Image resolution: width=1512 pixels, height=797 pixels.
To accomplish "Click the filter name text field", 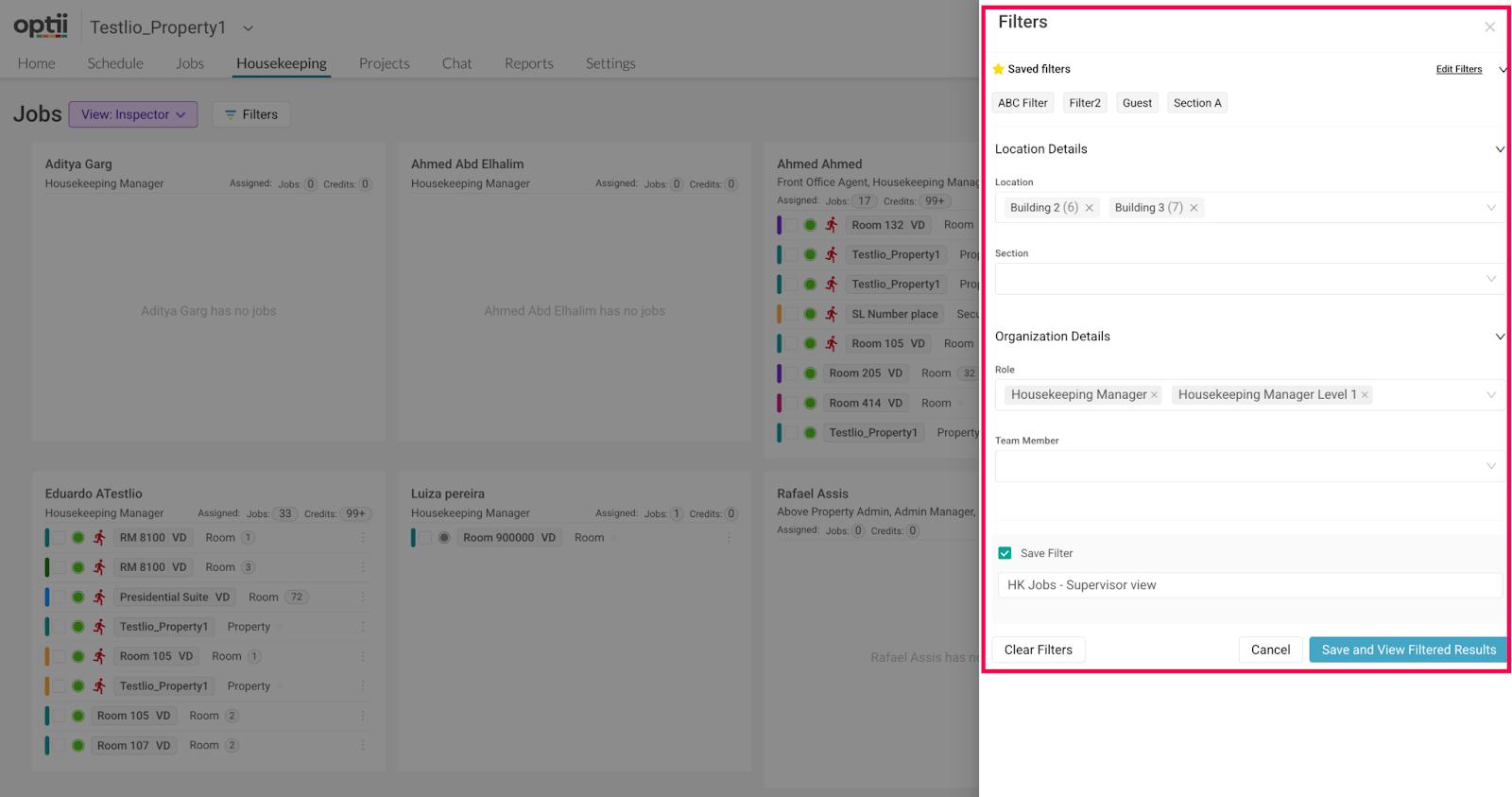I will tap(1247, 585).
